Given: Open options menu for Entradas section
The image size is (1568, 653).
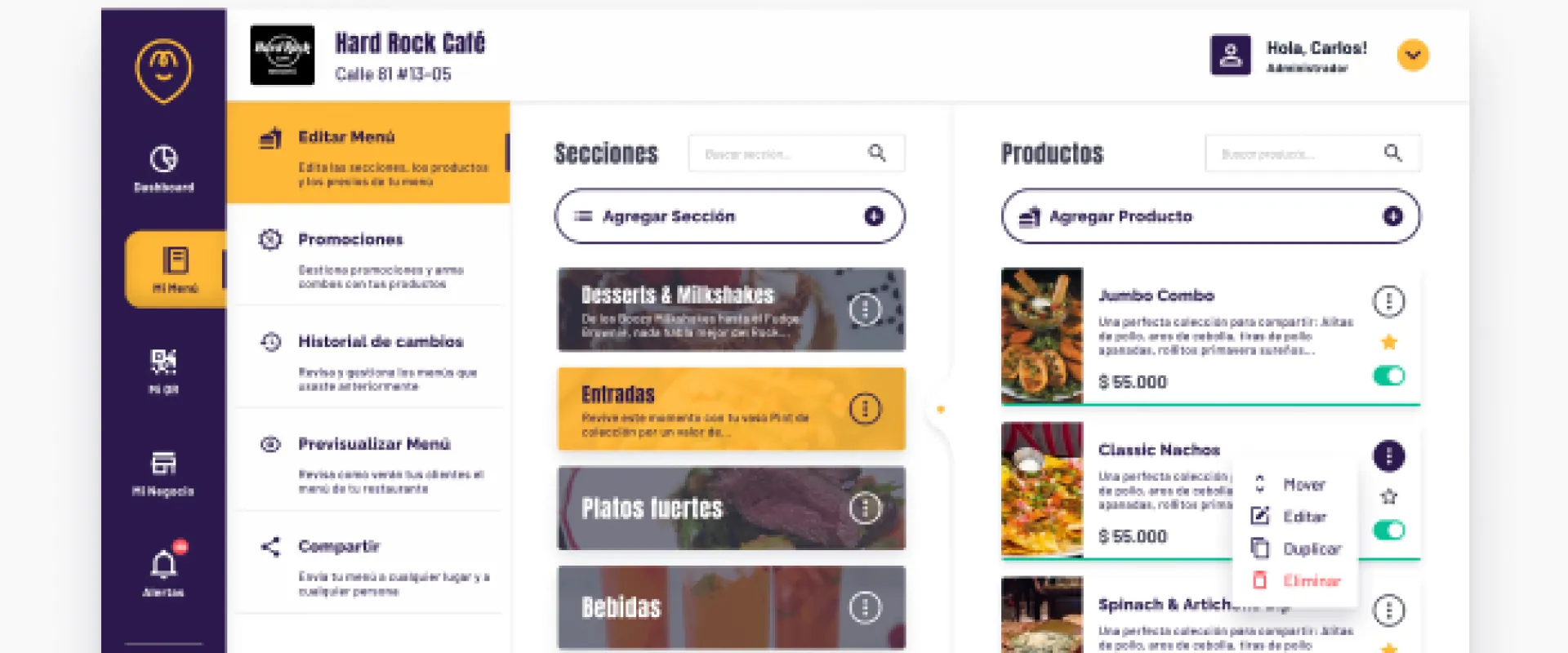Looking at the screenshot, I should [865, 408].
